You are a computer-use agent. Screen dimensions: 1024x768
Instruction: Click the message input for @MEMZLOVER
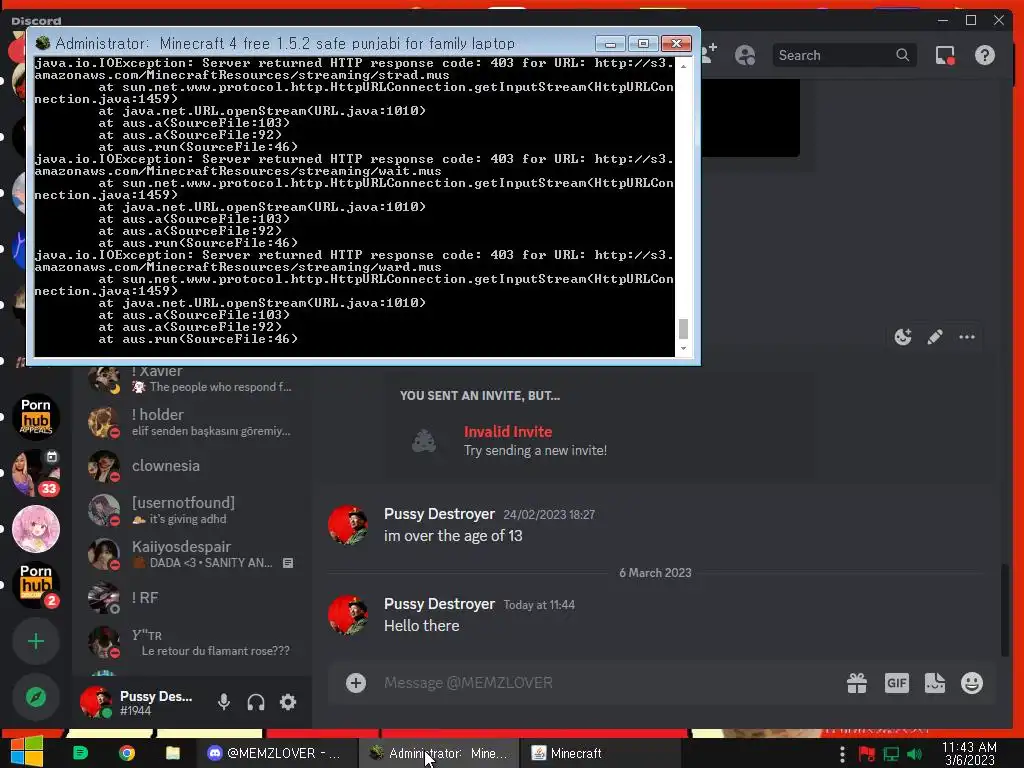[x=607, y=683]
